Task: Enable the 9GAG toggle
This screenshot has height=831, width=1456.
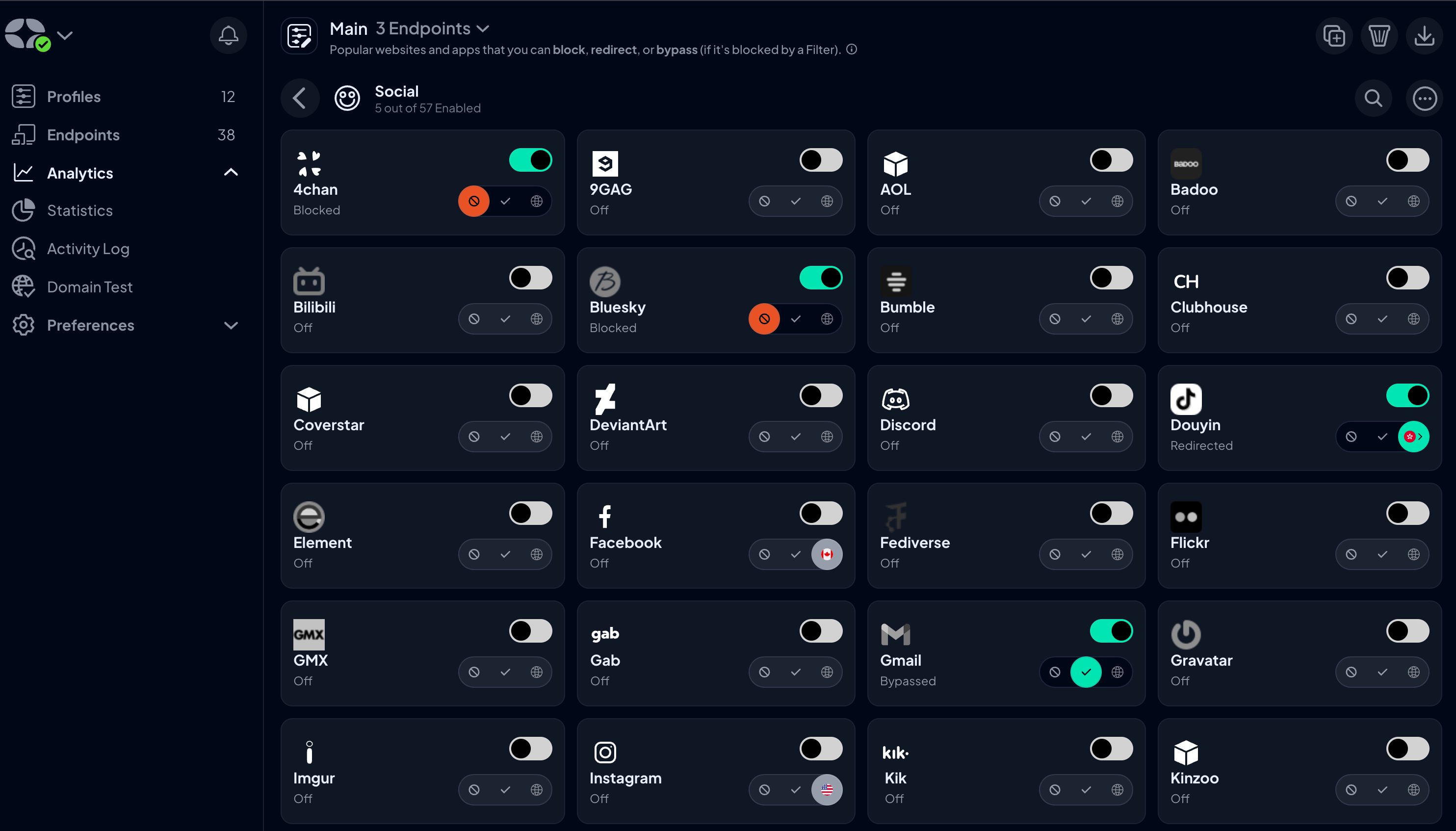Action: point(821,160)
